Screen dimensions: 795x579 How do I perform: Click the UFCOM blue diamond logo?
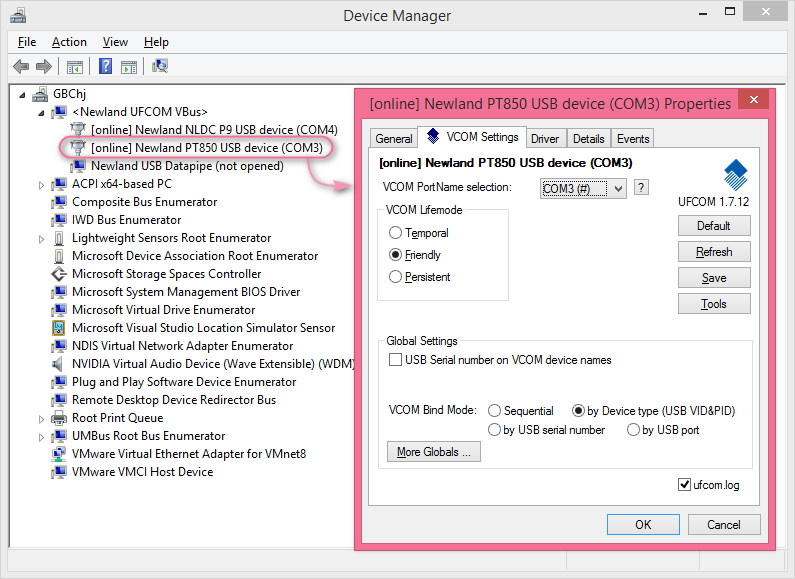(735, 175)
